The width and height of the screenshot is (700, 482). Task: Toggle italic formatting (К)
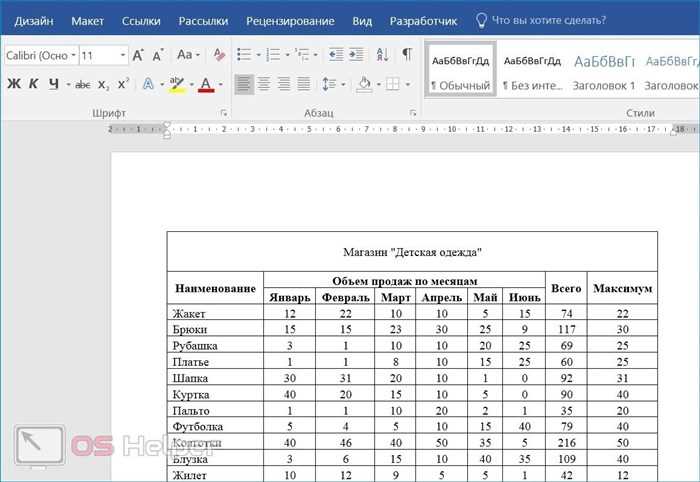pyautogui.click(x=33, y=83)
